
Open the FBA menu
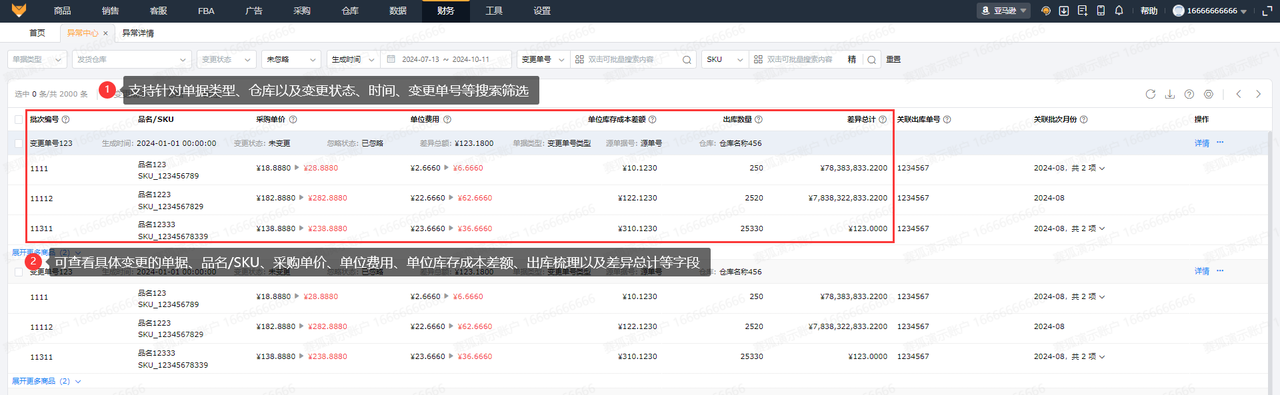pyautogui.click(x=206, y=11)
